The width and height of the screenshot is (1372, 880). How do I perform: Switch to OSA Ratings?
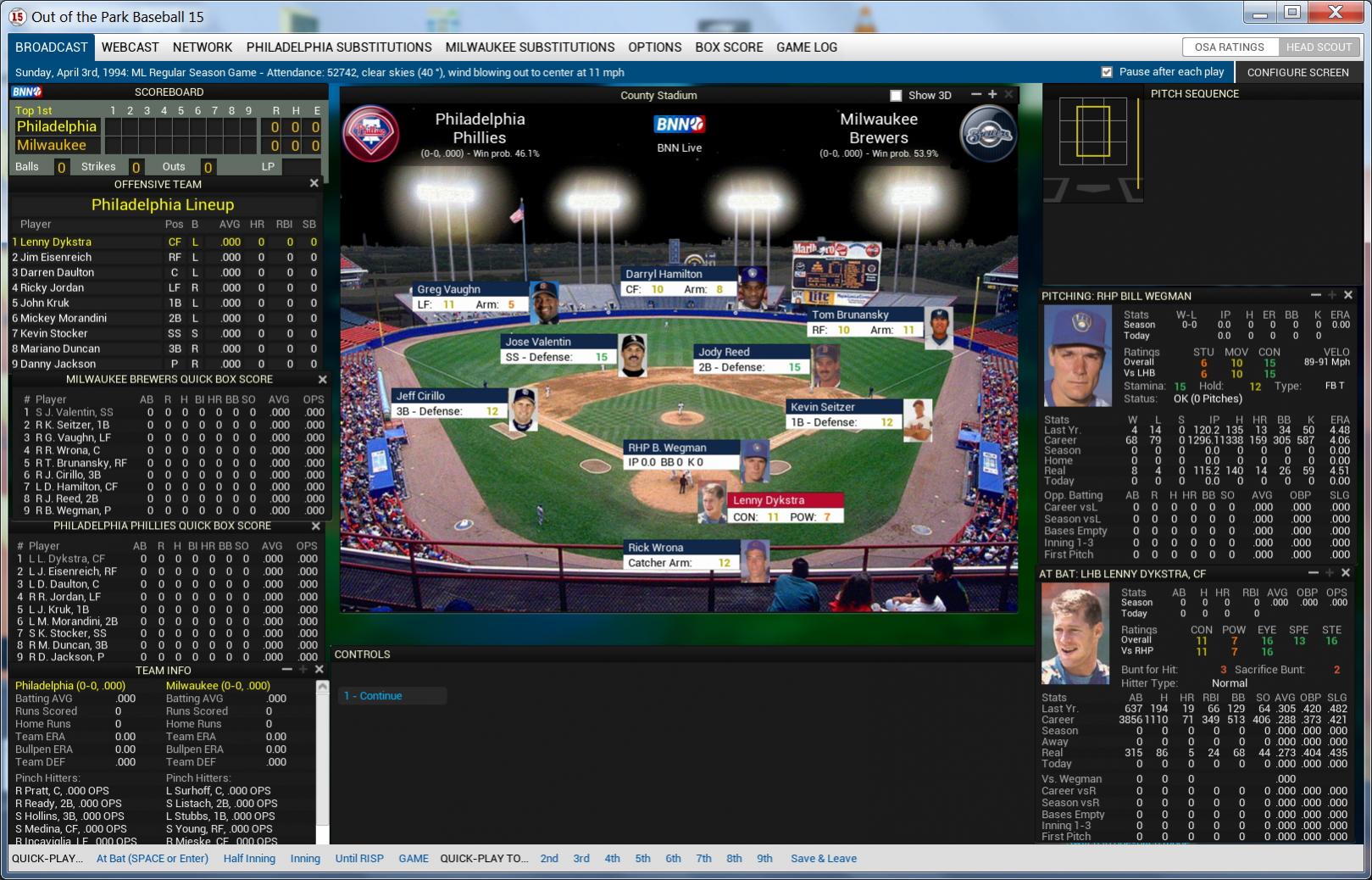[x=1229, y=47]
